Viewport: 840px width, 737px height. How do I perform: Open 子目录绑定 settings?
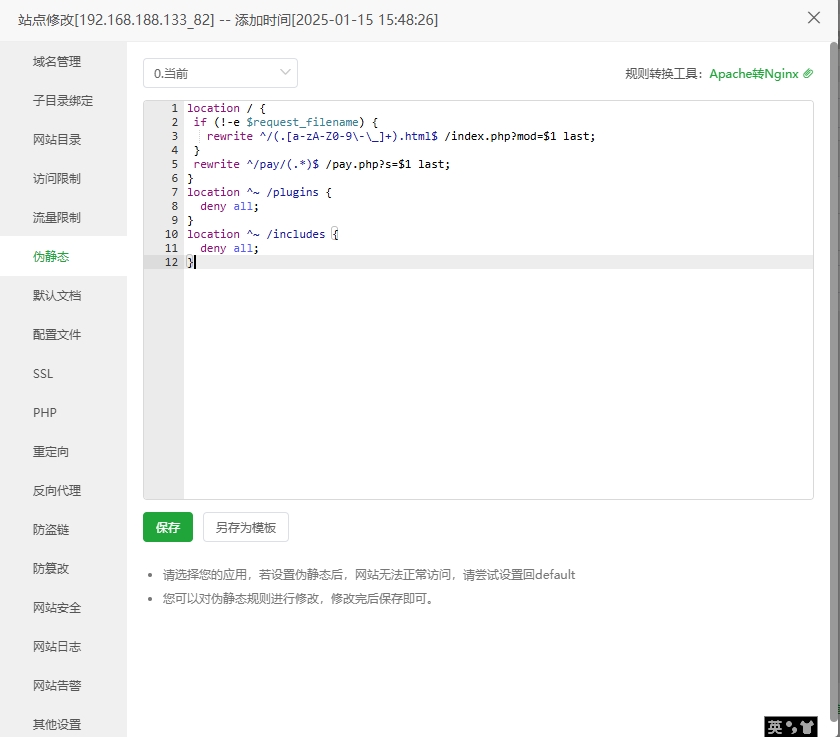tap(58, 100)
